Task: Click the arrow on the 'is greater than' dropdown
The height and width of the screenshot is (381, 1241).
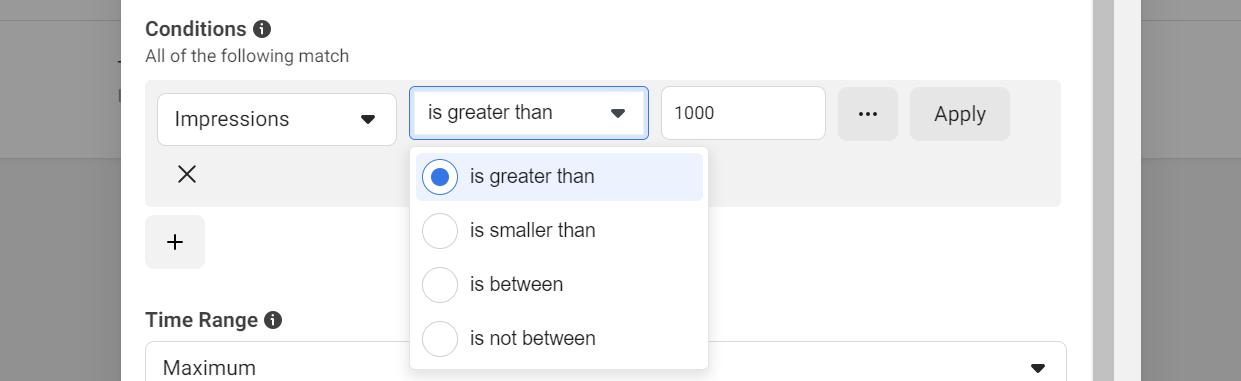Action: (x=617, y=113)
